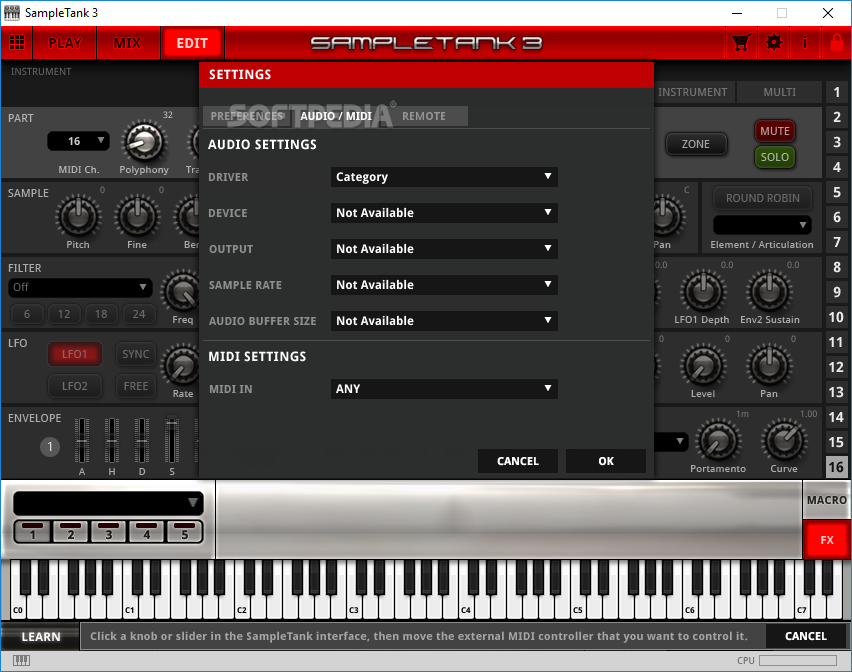Adjust the Polyphony knob
The image size is (852, 672).
144,142
